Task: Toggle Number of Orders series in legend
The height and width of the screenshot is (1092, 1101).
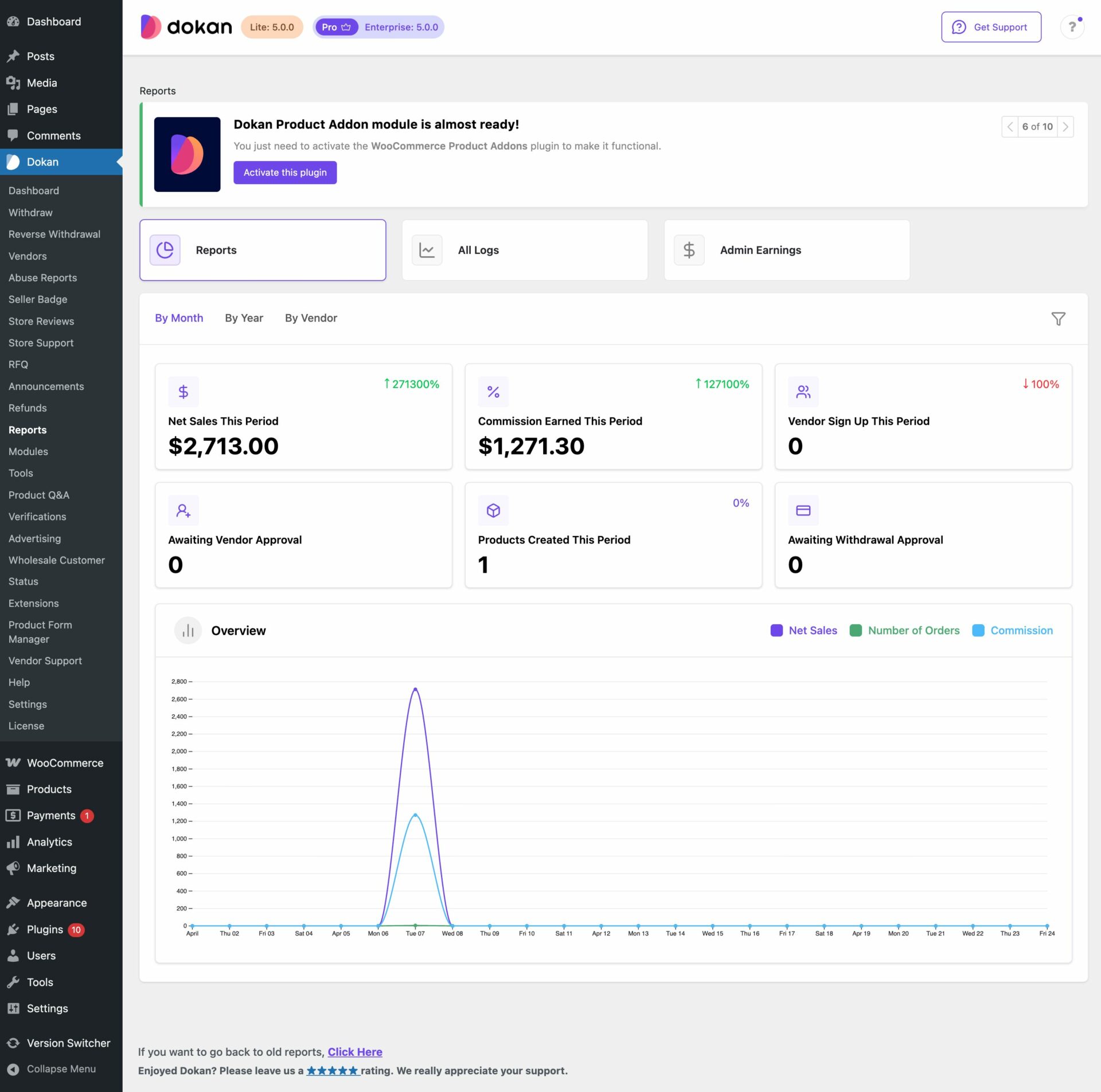Action: tap(904, 631)
